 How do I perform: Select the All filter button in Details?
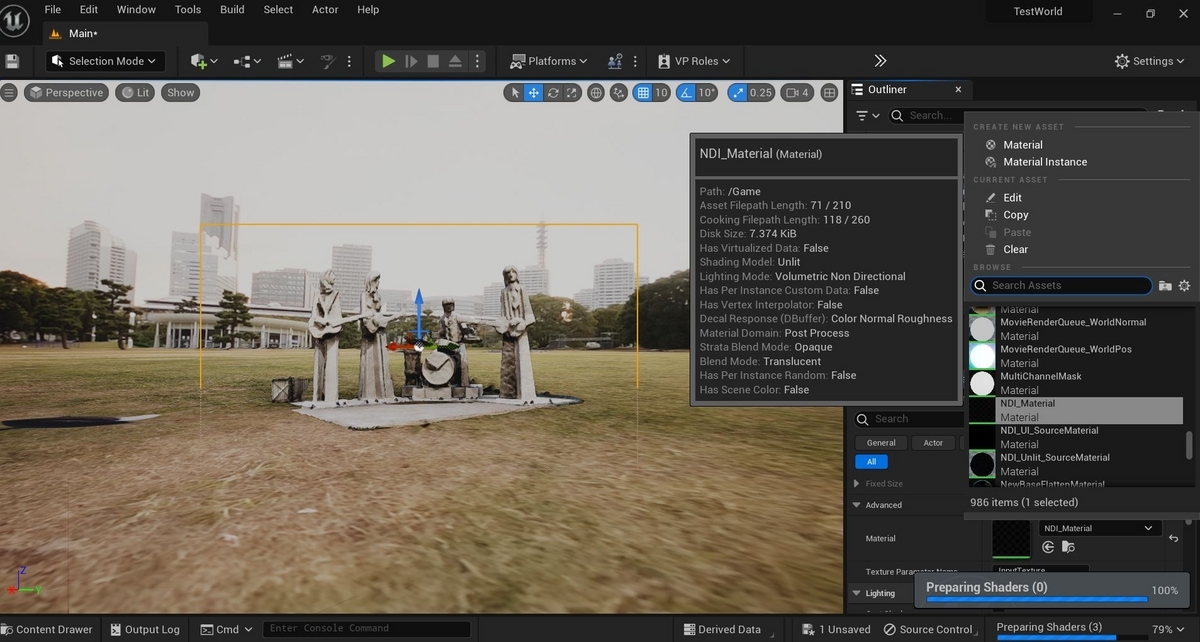[x=871, y=462]
